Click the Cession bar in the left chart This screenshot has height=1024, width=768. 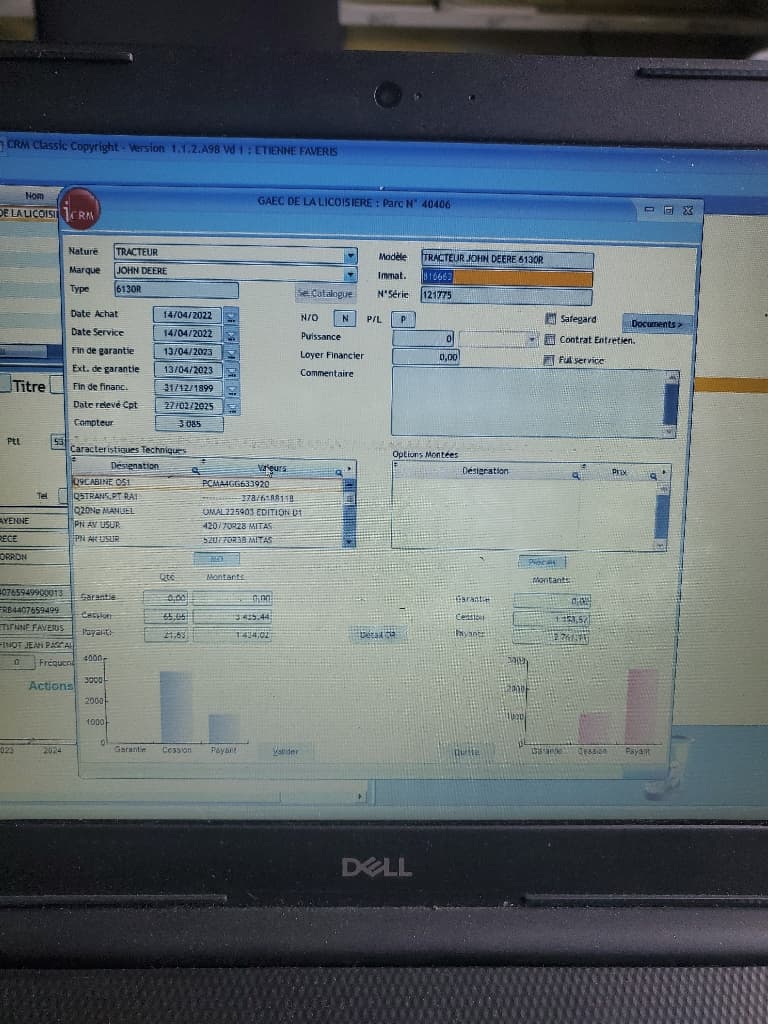pyautogui.click(x=176, y=707)
